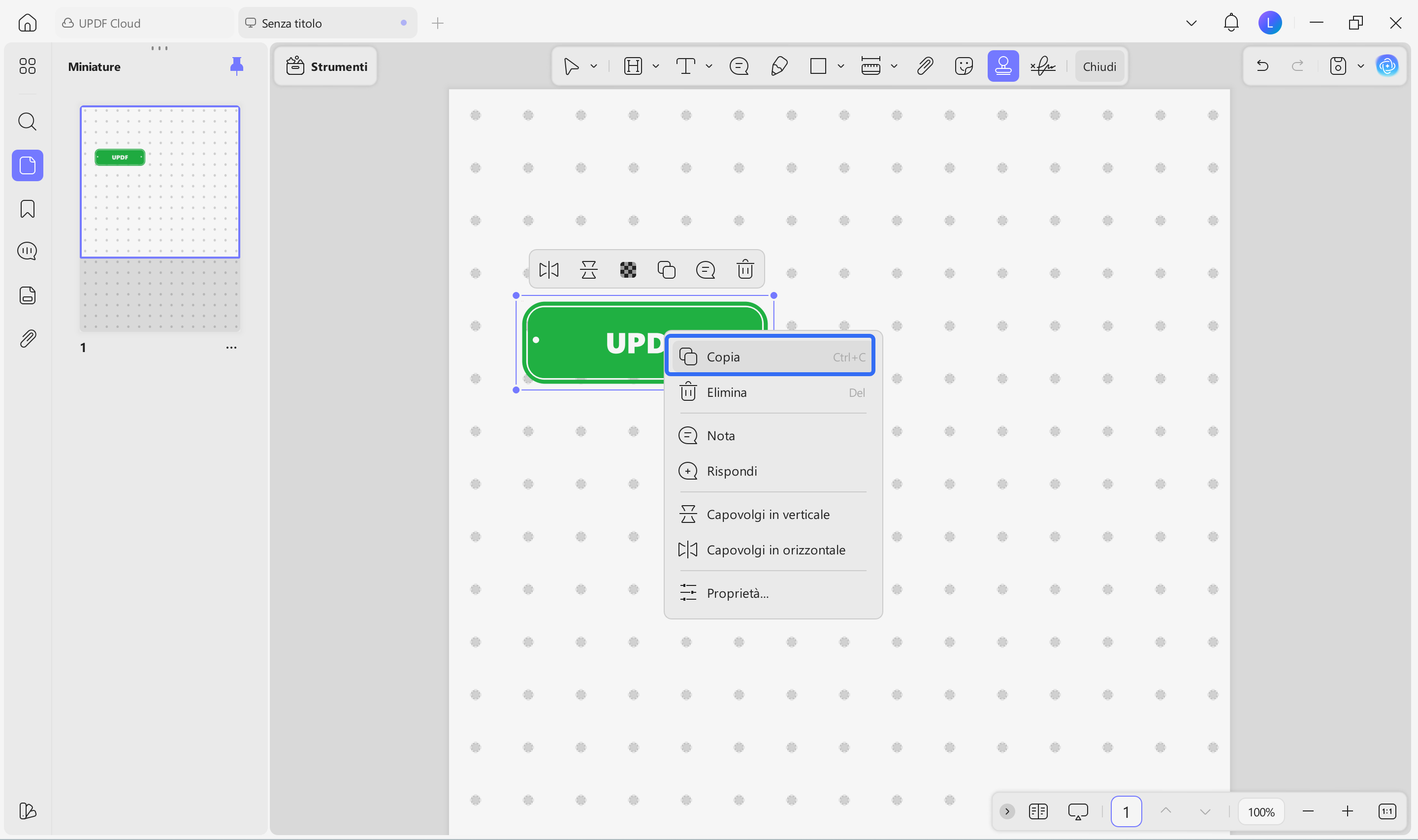The width and height of the screenshot is (1418, 840).
Task: Undo the last action
Action: tap(1262, 66)
